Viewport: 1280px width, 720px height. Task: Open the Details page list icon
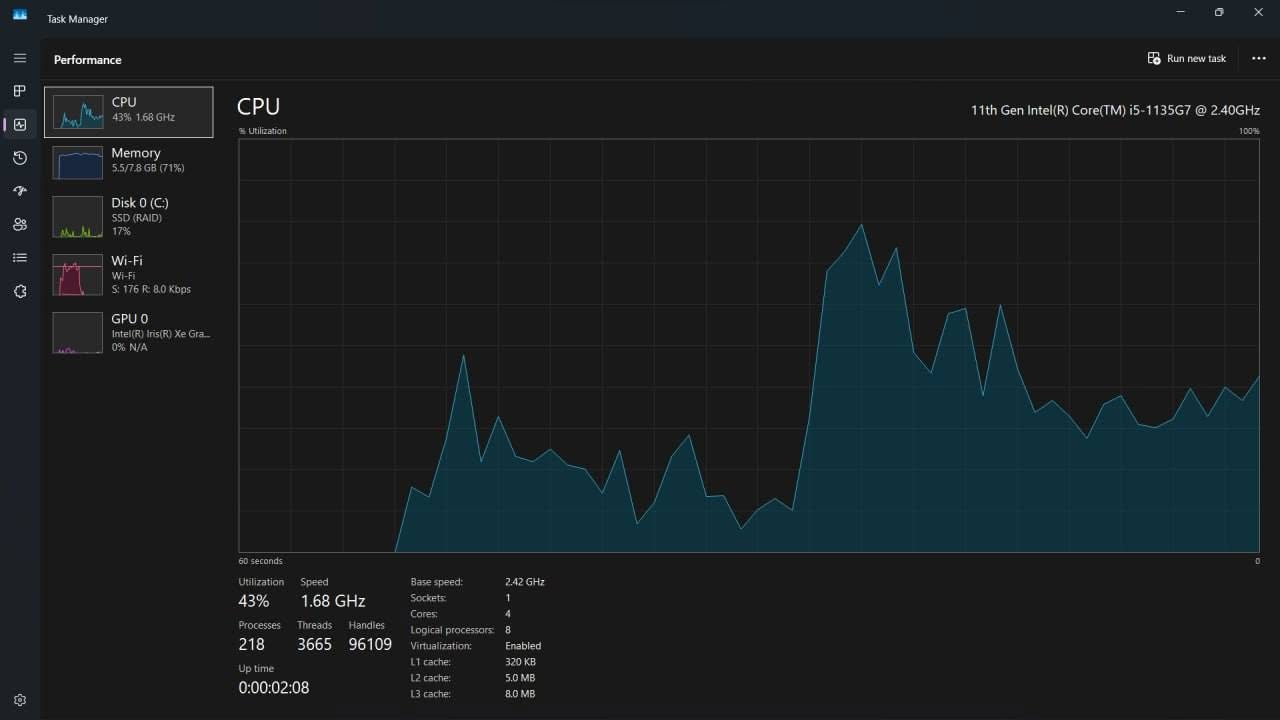pyautogui.click(x=20, y=258)
